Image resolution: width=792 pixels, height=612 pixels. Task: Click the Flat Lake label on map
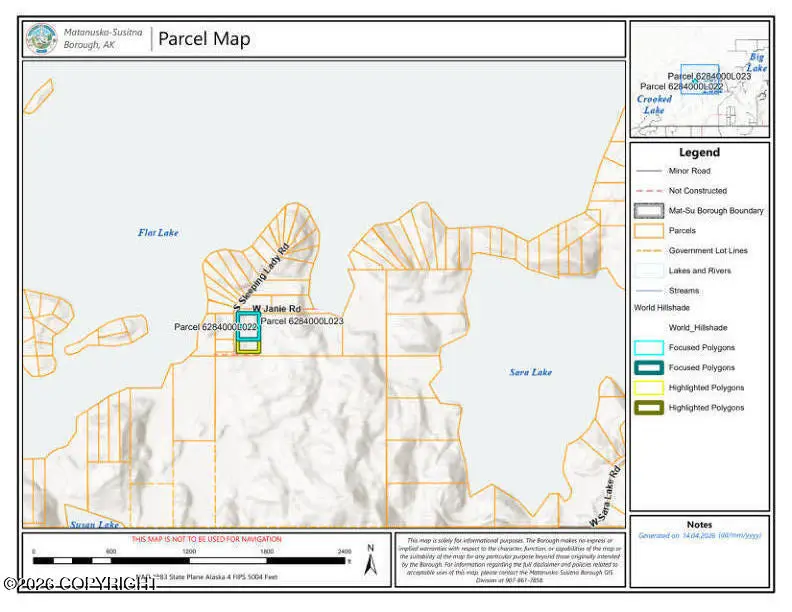(158, 233)
